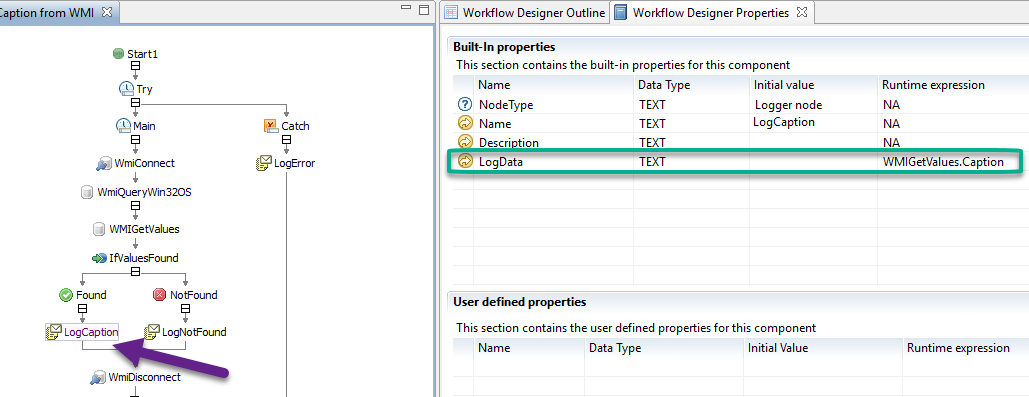The height and width of the screenshot is (397, 1029).
Task: Collapse the Main node branch
Action: click(x=135, y=140)
